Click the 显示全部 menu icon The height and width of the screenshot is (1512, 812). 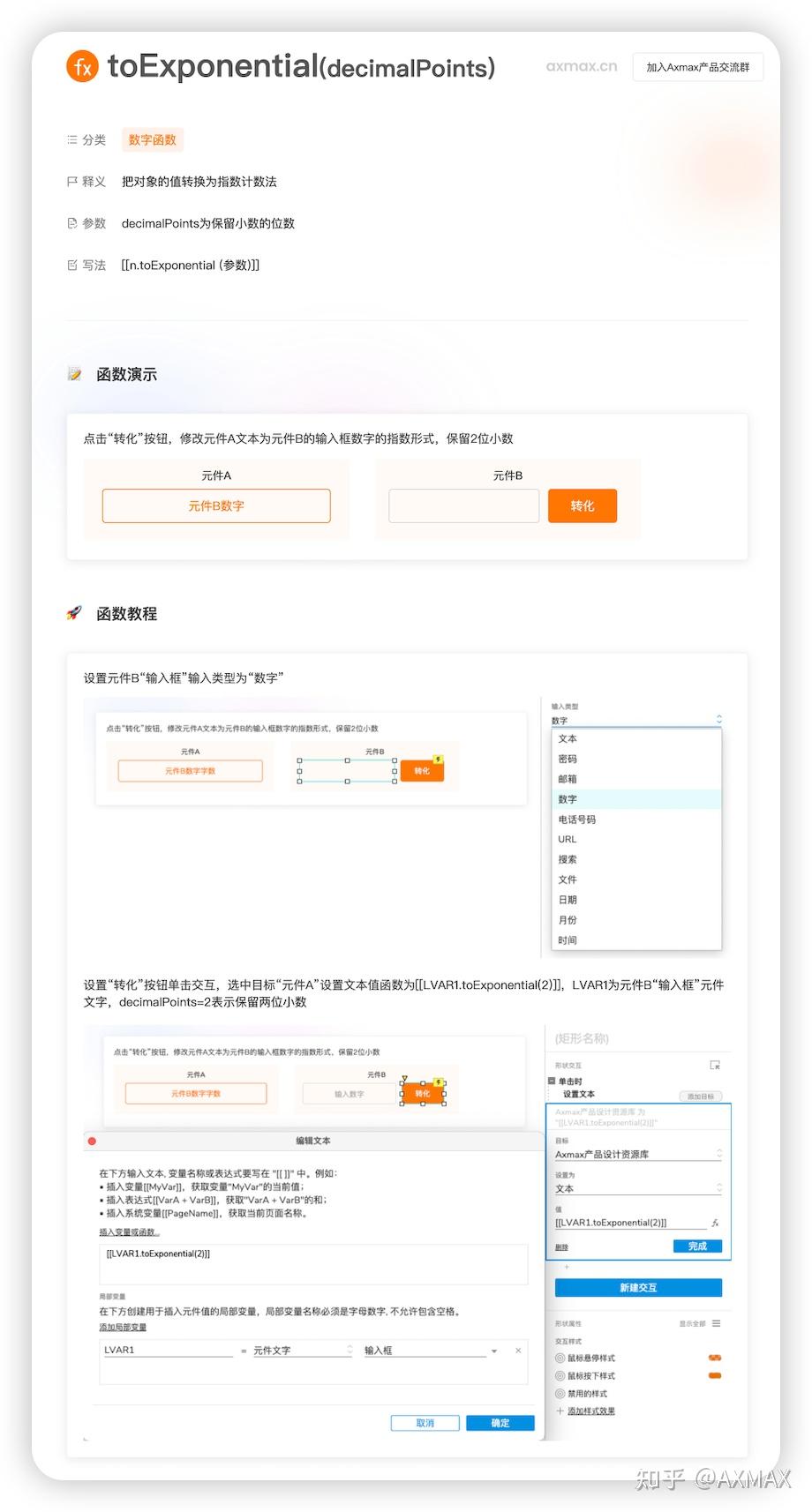click(716, 1323)
